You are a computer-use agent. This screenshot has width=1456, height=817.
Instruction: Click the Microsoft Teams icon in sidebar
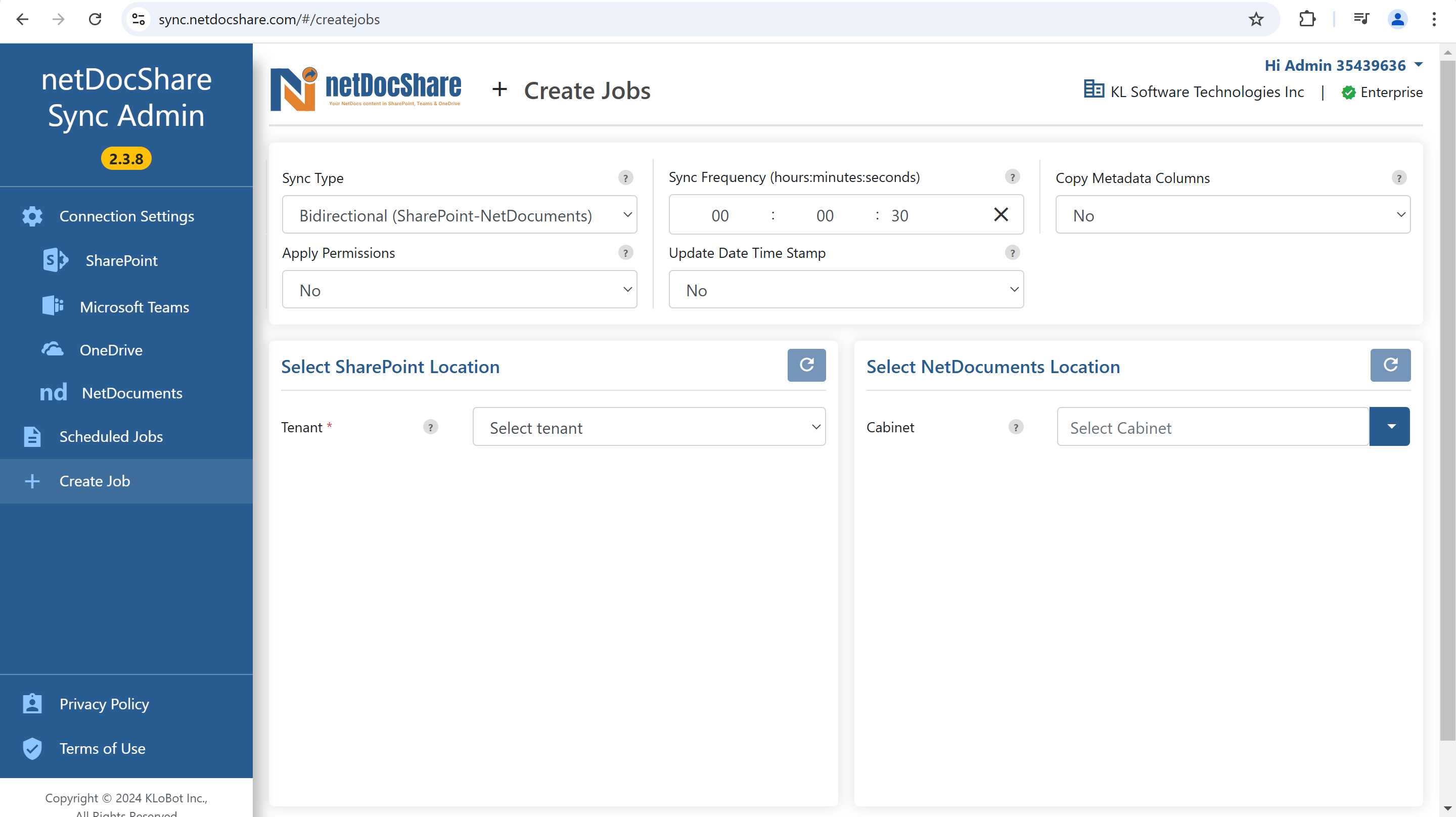53,306
